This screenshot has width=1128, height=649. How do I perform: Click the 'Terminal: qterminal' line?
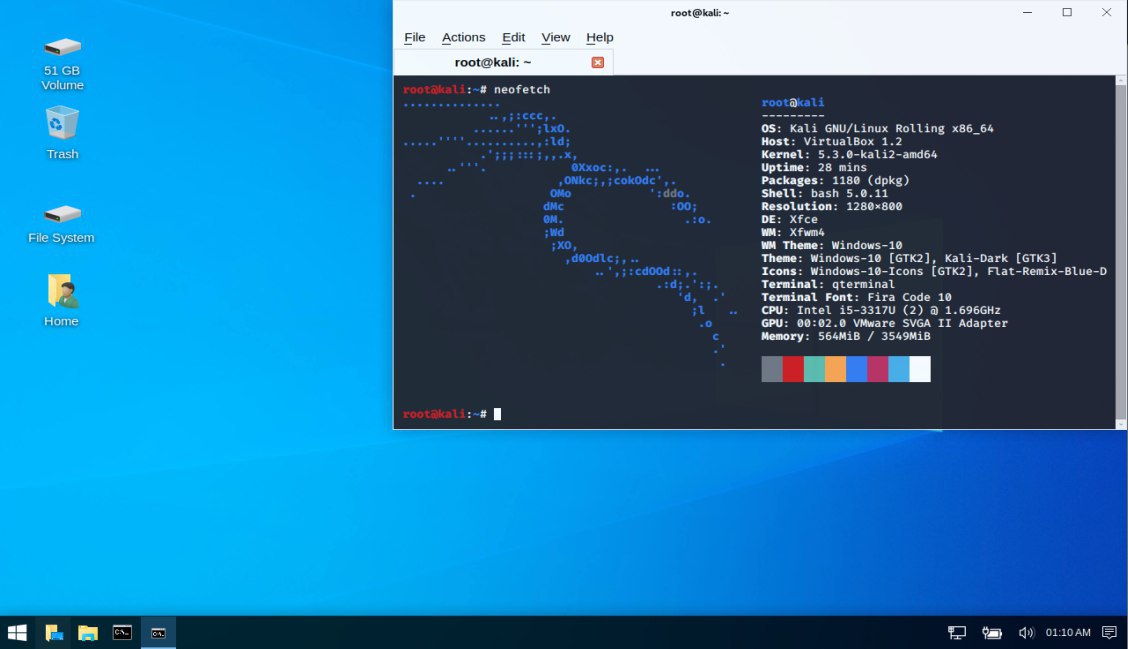tap(828, 284)
